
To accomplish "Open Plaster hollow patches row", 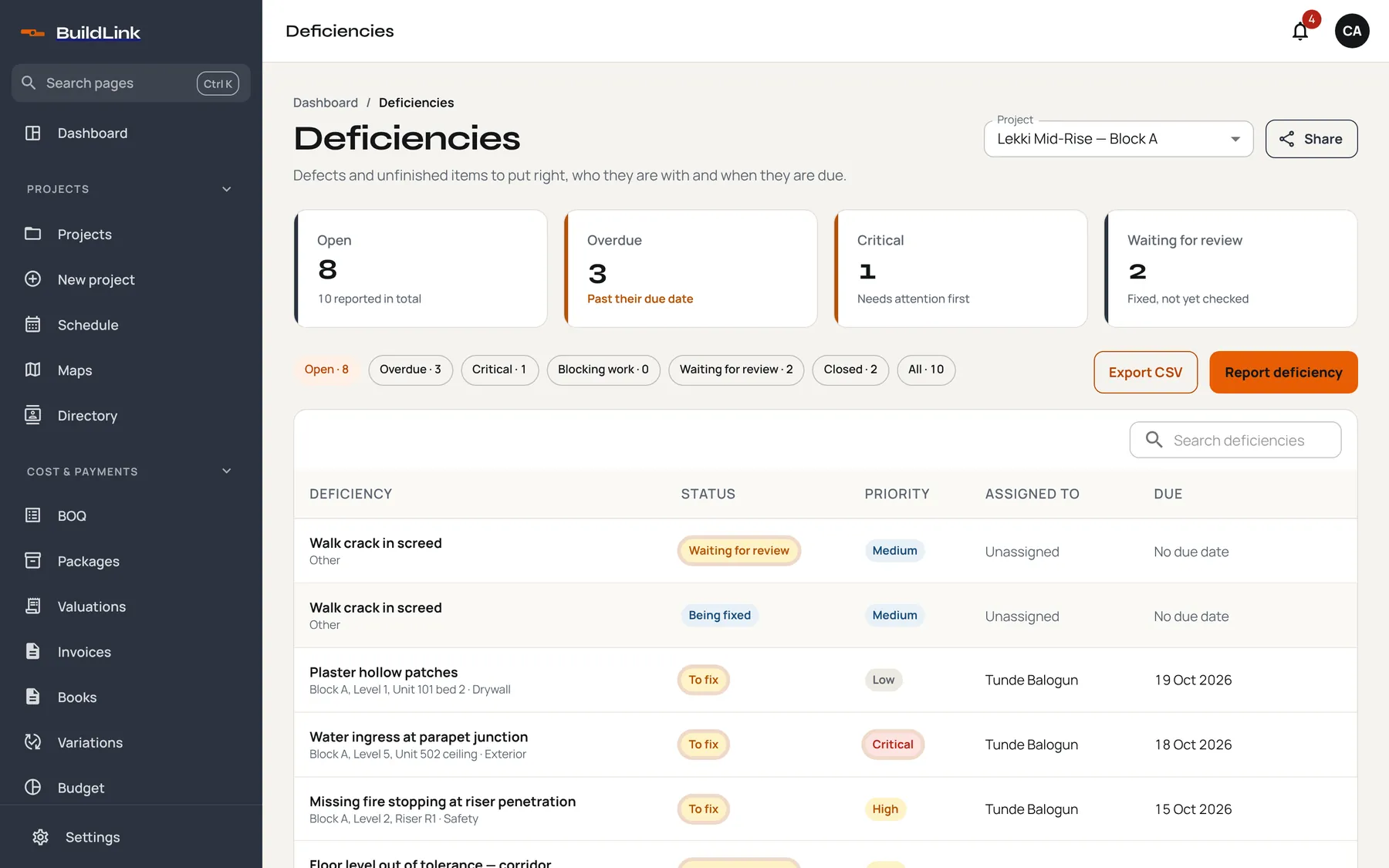I will tap(826, 680).
